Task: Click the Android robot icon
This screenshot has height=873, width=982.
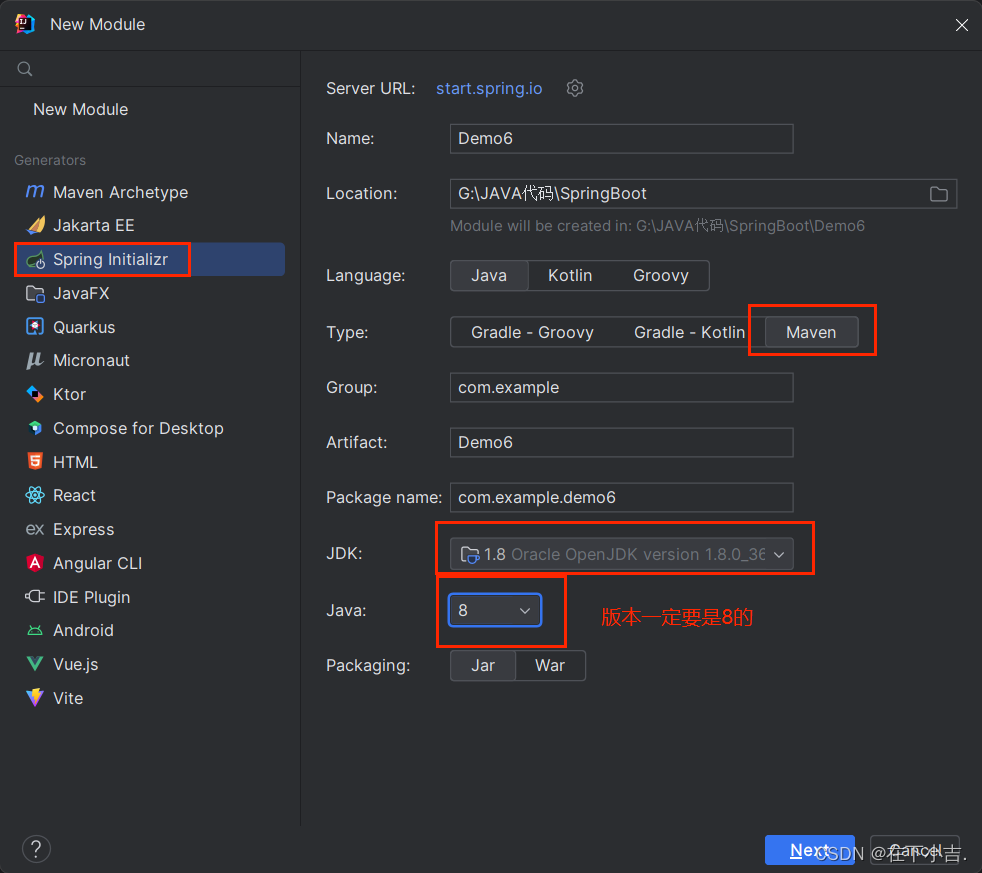Action: tap(35, 631)
